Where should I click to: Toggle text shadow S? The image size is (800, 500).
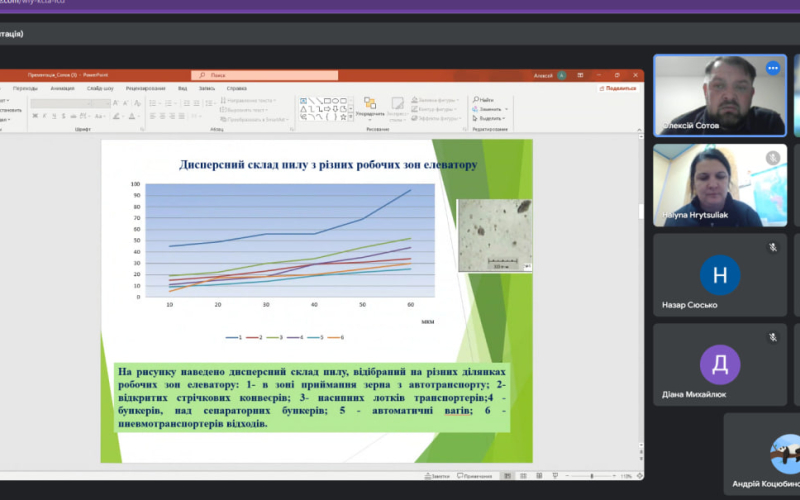(64, 116)
